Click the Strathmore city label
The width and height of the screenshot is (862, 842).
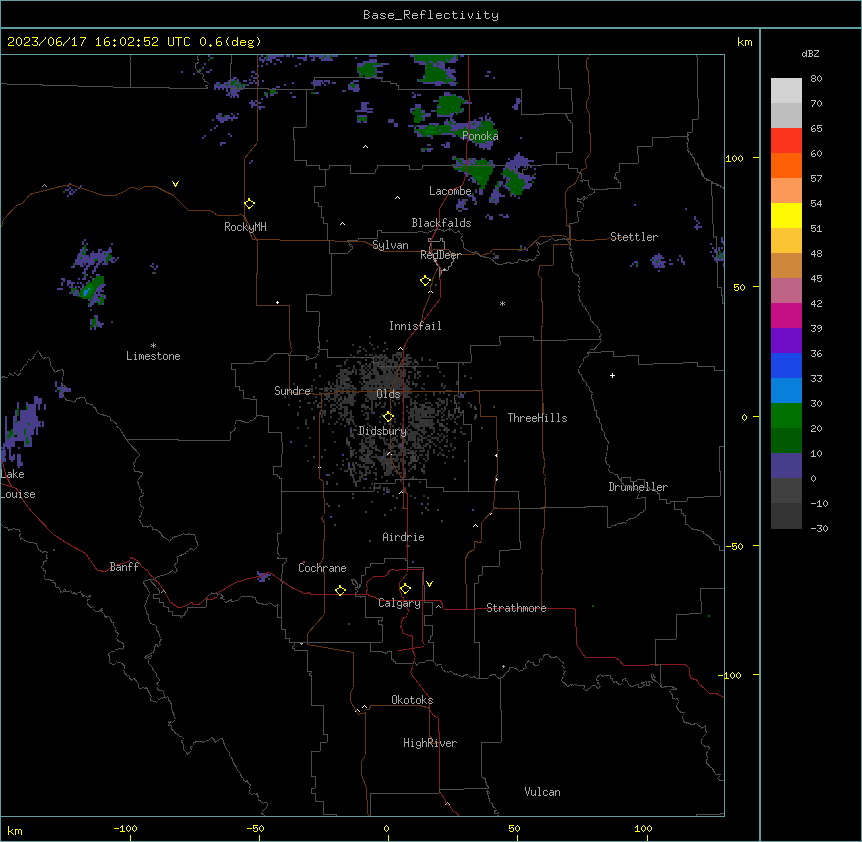[516, 608]
